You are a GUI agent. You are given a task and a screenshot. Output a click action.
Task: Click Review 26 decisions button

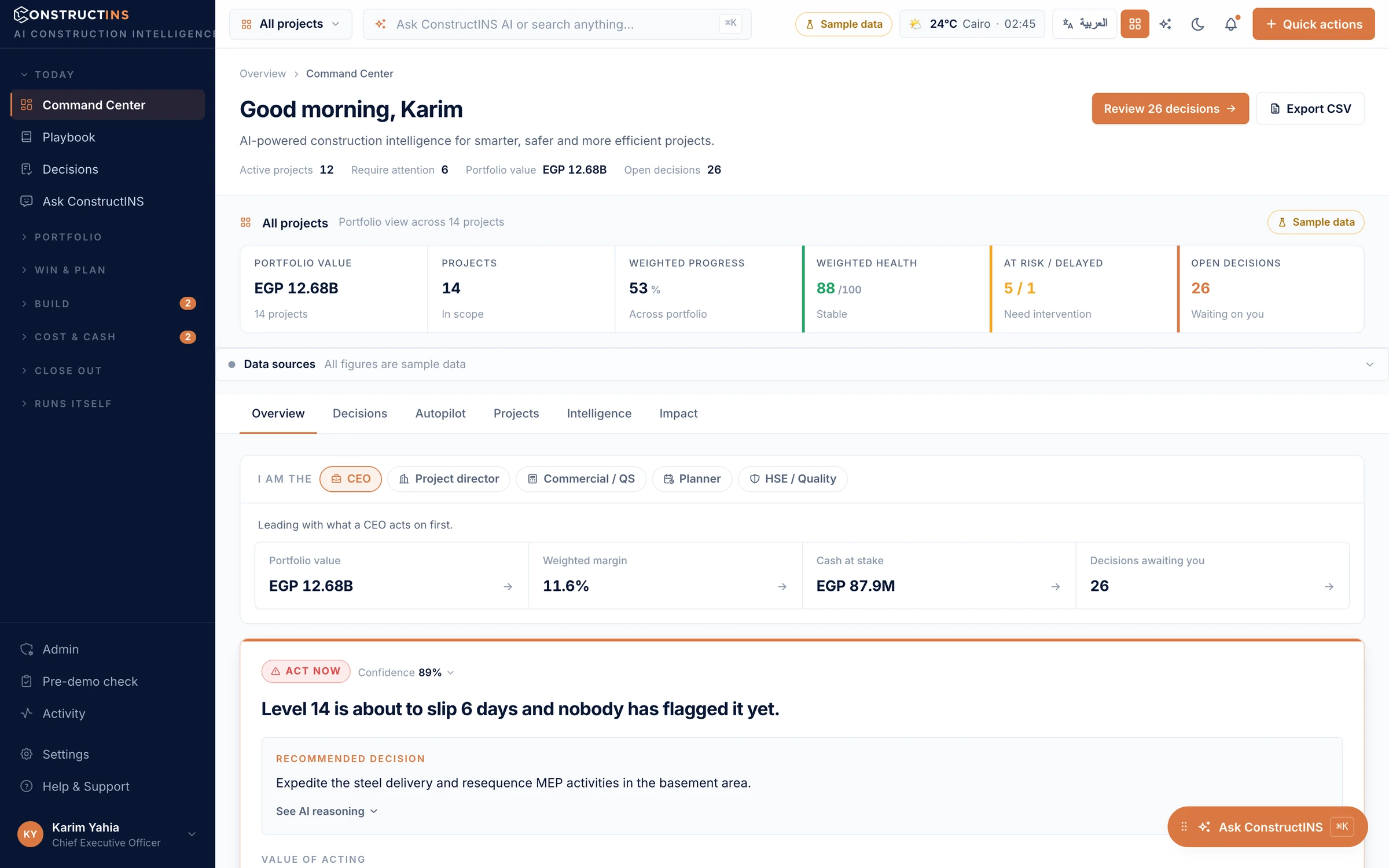coord(1170,108)
